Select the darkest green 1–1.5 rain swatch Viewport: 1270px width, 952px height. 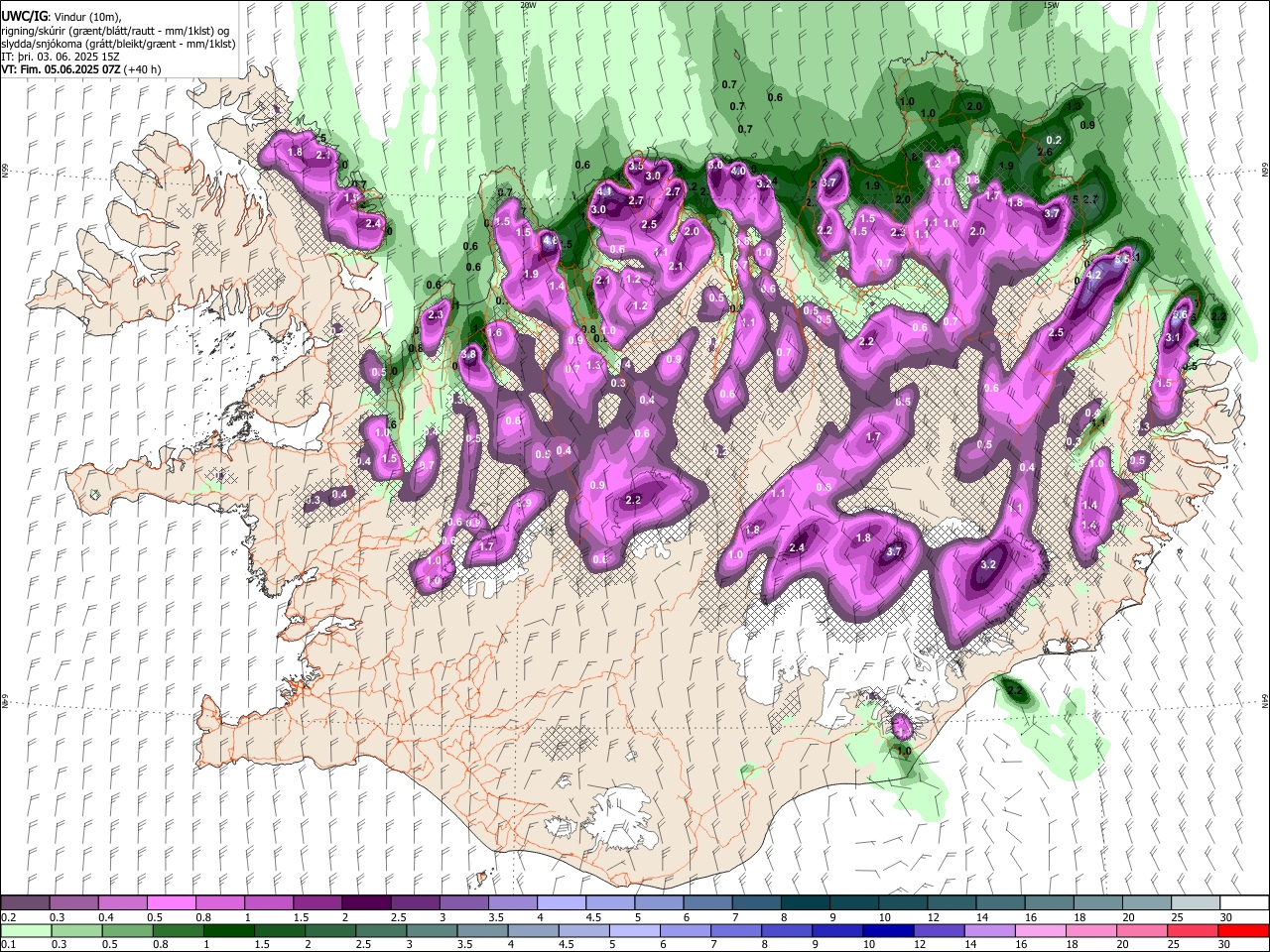(228, 930)
